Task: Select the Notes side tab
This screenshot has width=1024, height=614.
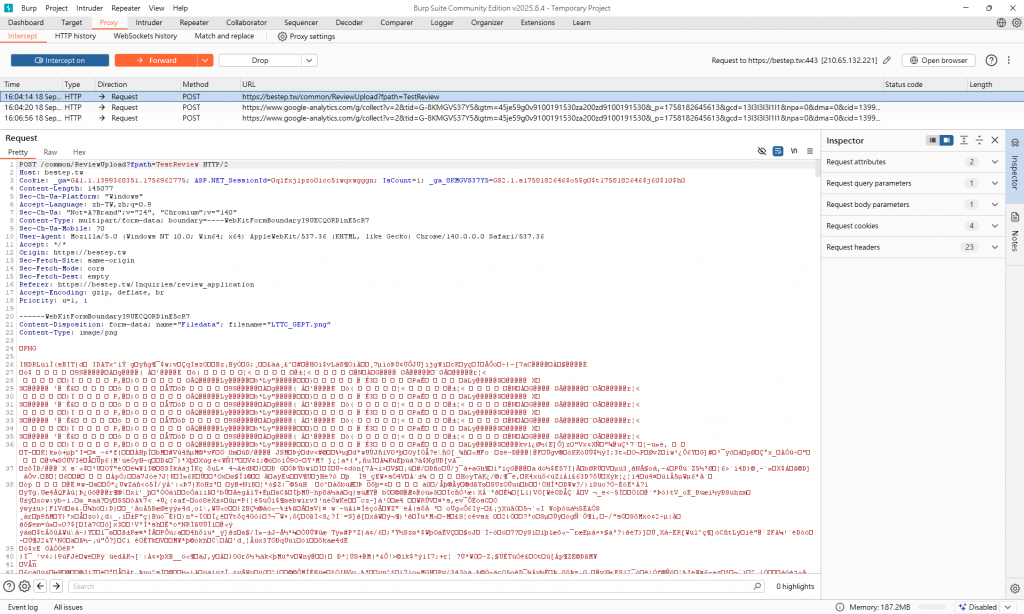Action: click(1014, 233)
